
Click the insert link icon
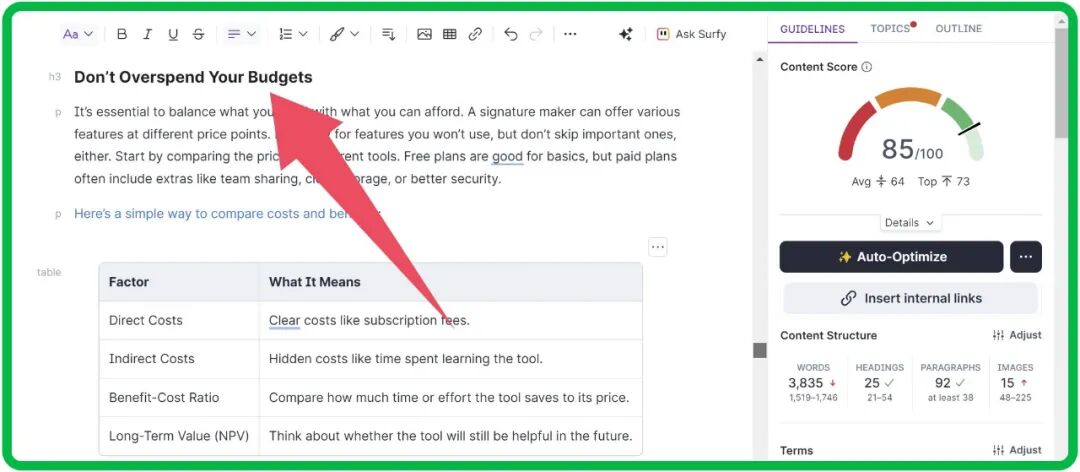point(475,34)
